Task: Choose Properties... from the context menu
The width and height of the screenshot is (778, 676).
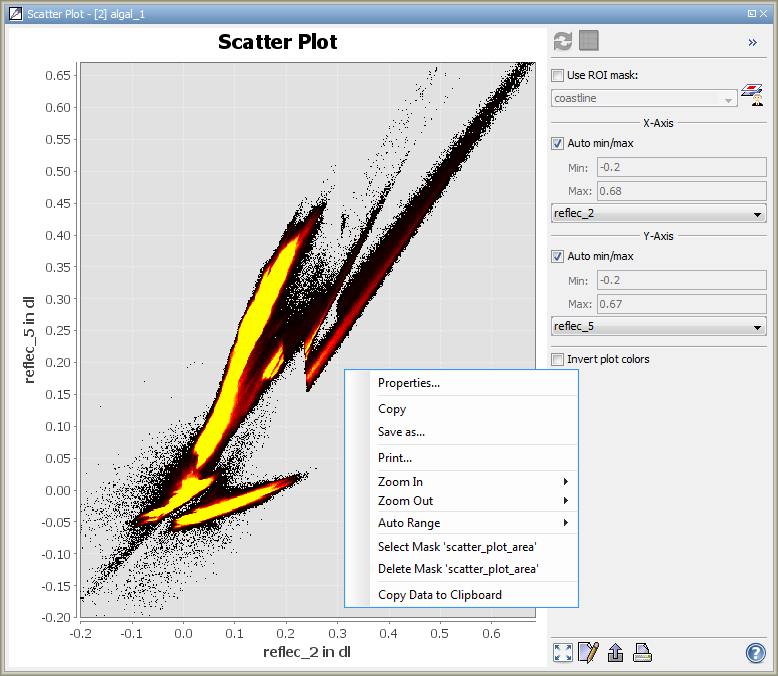Action: [x=408, y=383]
